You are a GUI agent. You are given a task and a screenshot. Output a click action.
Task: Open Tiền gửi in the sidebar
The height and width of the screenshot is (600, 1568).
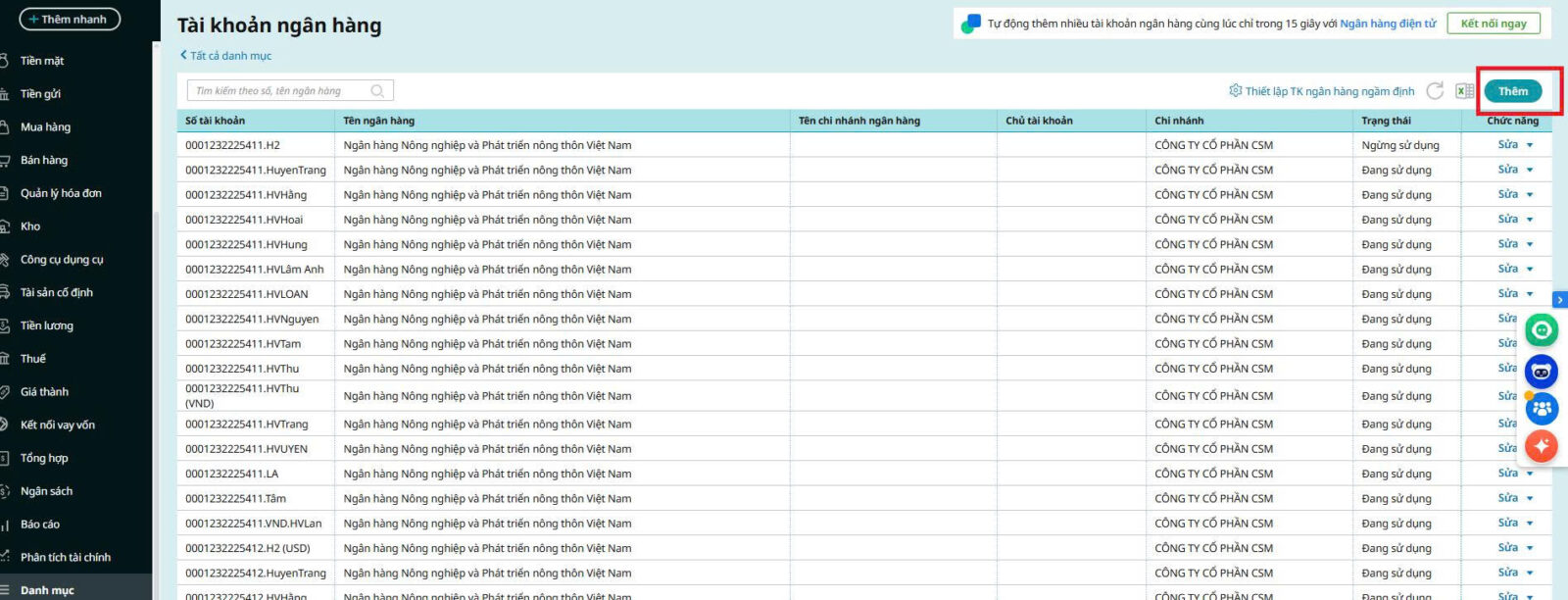(x=40, y=94)
